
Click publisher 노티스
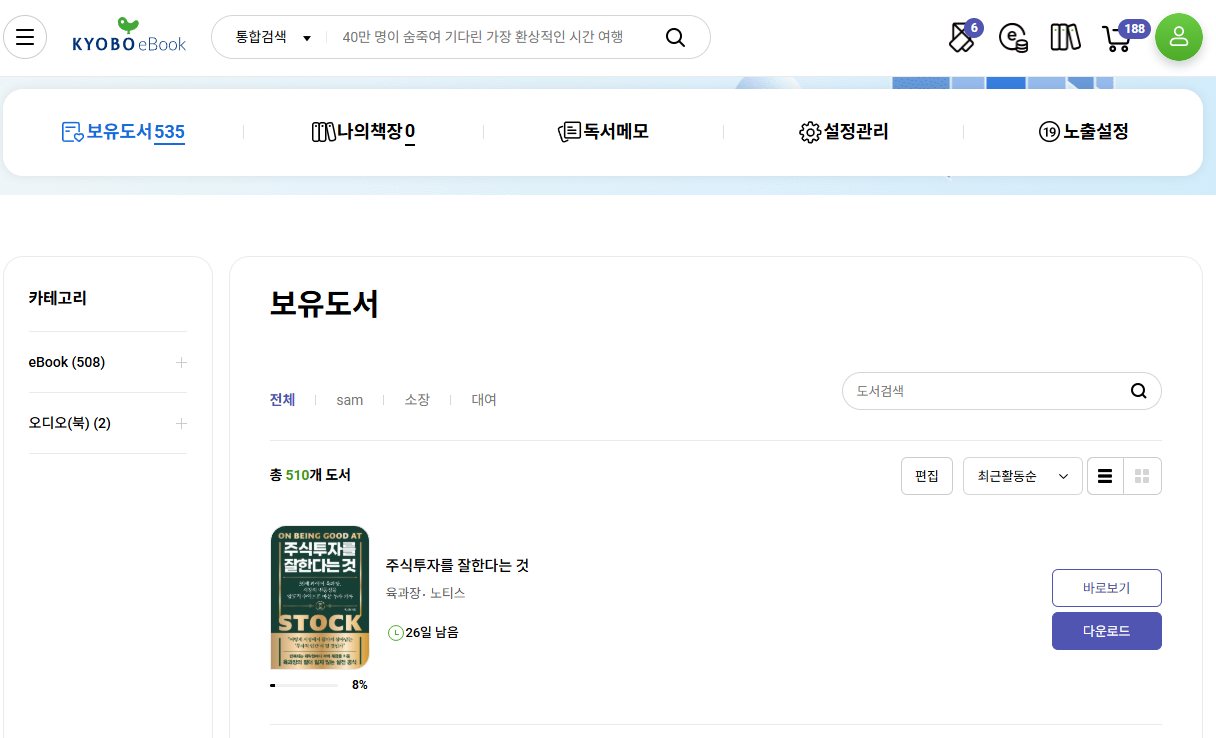tap(448, 593)
